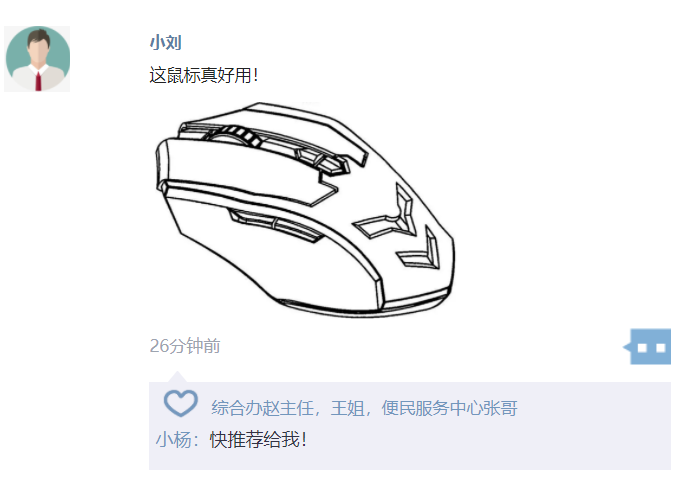Open commenter 小杨's profile
Screen dimensions: 689x485
tap(174, 439)
